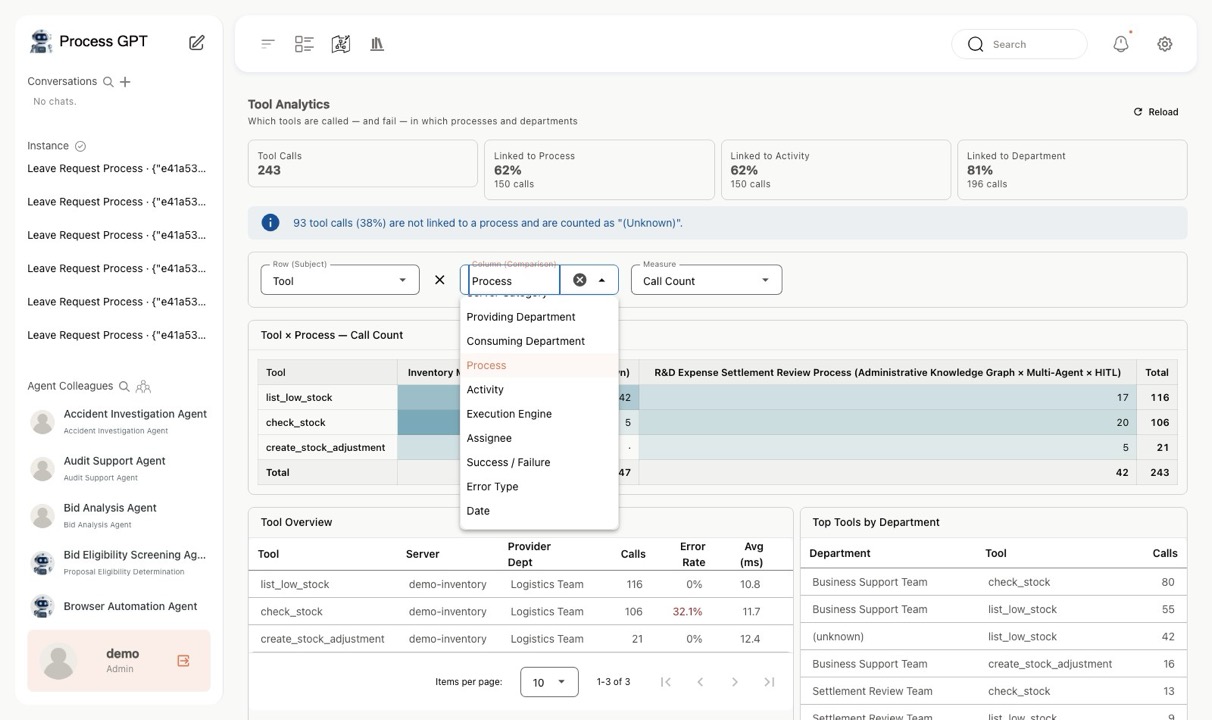Select Consuming Department option
1212x720 pixels.
click(x=539, y=341)
